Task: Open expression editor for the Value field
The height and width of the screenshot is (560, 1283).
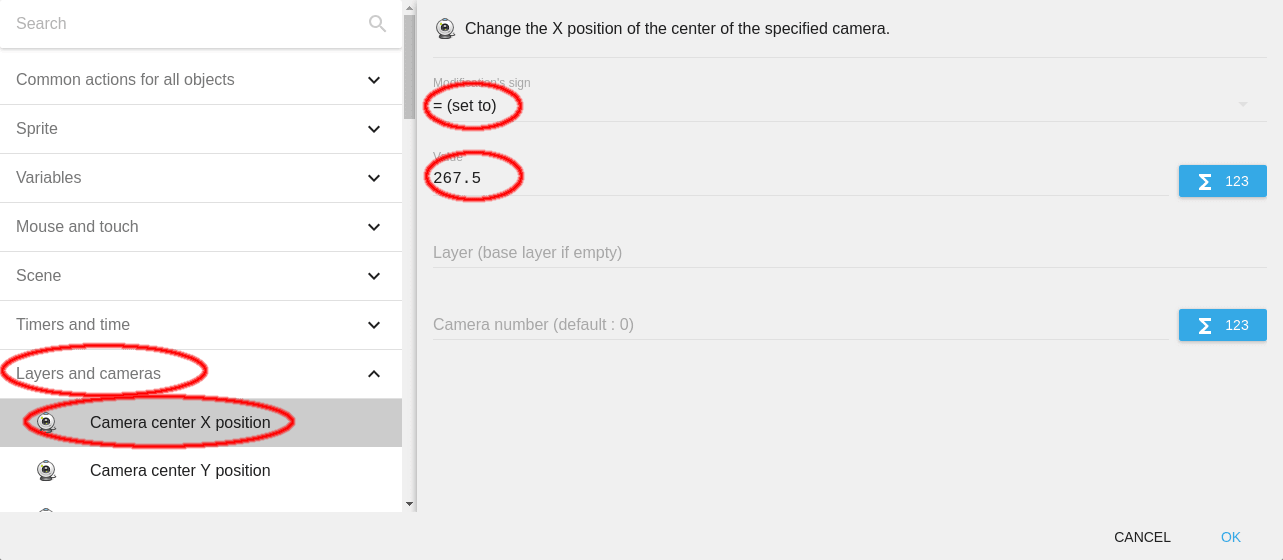Action: (1222, 181)
